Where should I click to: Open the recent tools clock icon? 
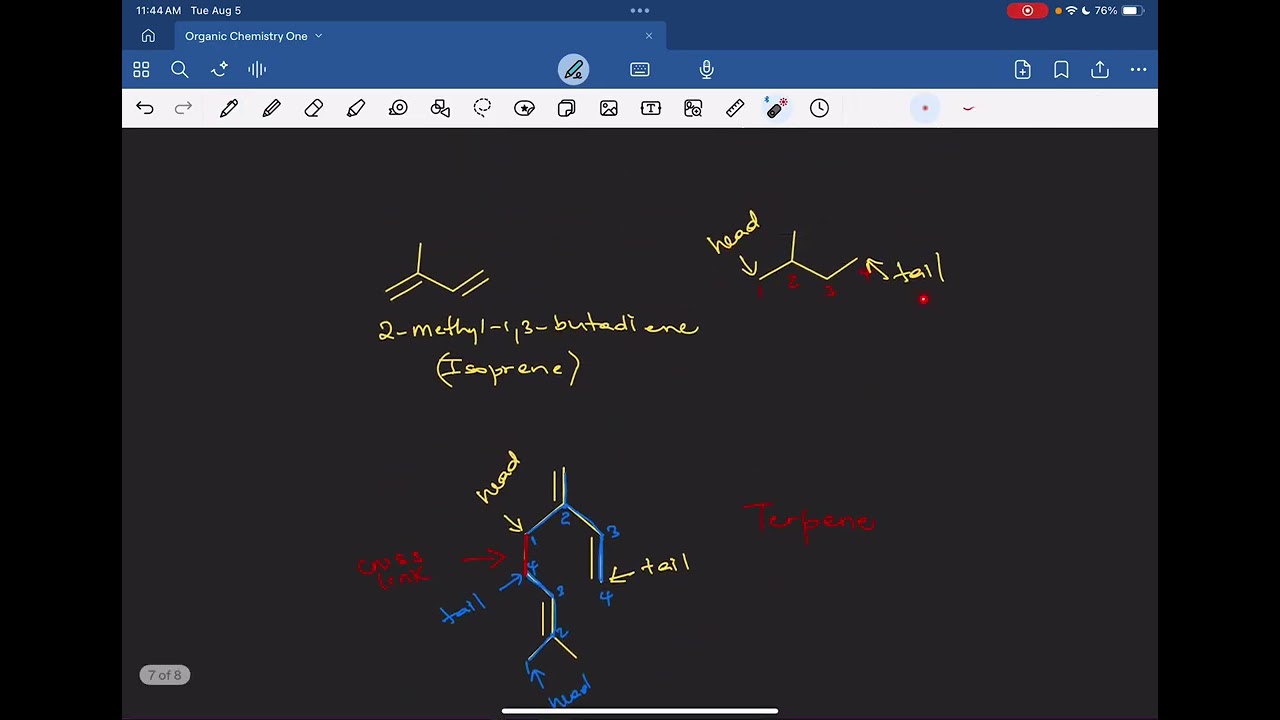click(819, 108)
